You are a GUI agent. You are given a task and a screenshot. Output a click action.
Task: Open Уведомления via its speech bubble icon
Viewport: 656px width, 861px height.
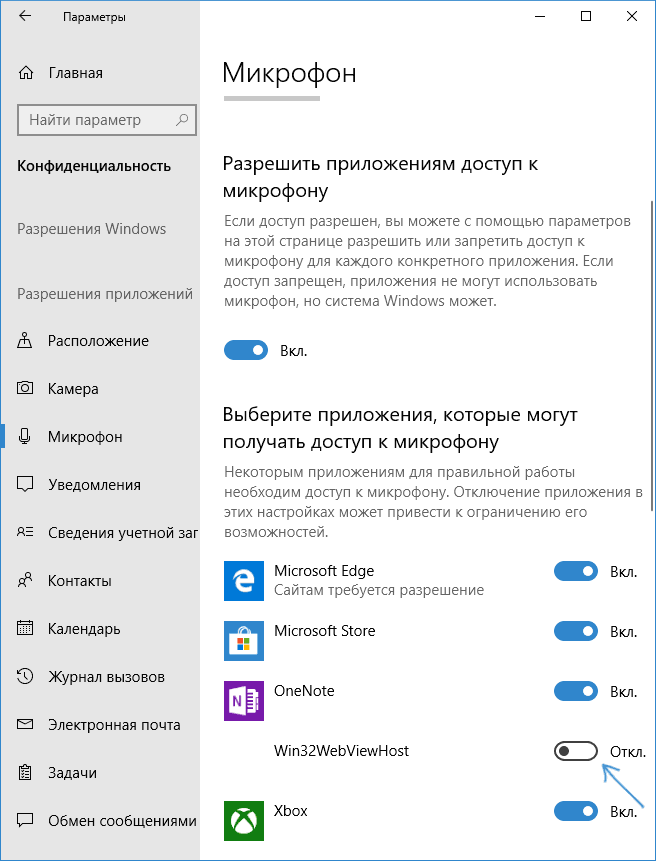[x=24, y=484]
